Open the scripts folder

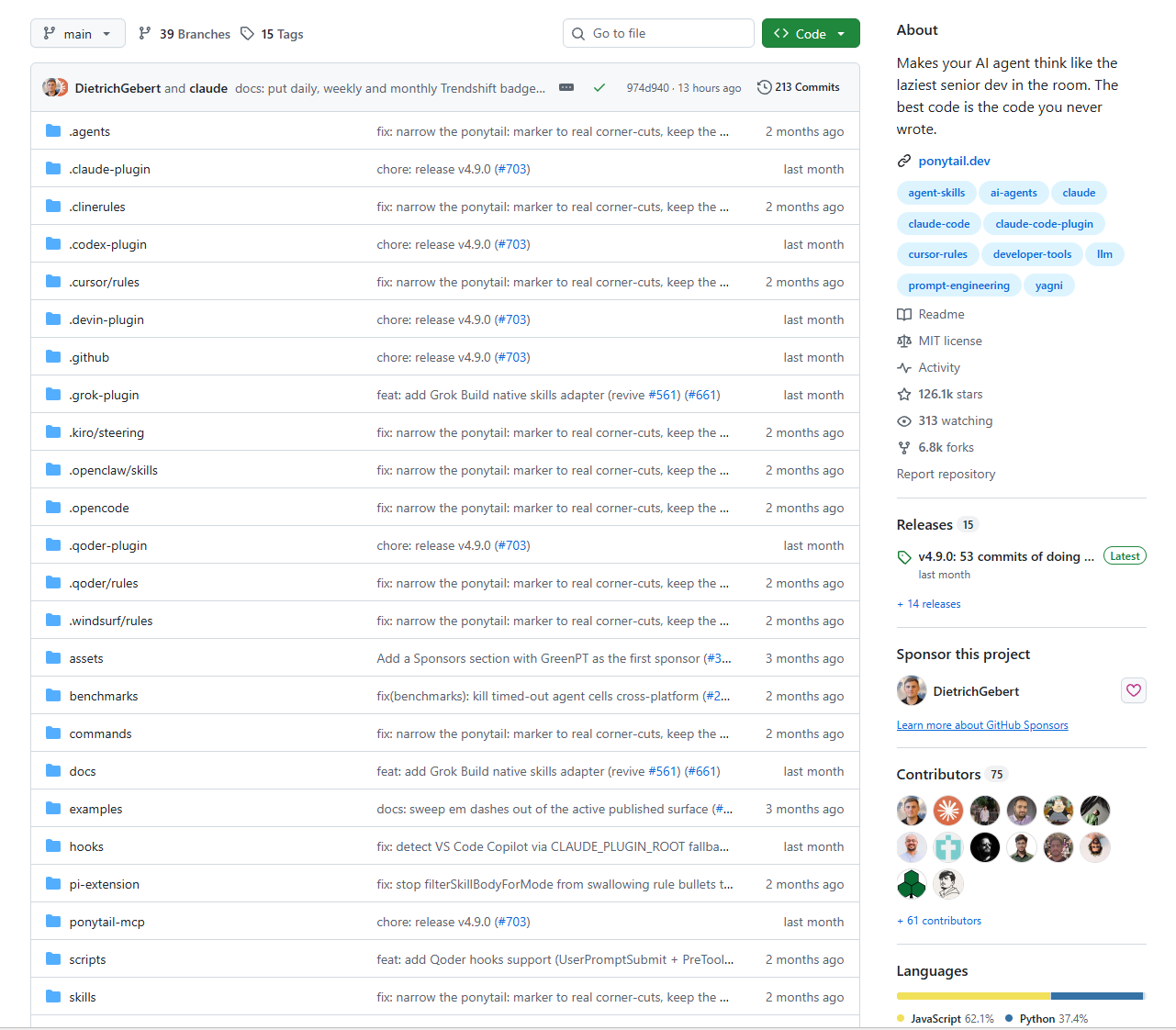pyautogui.click(x=87, y=959)
